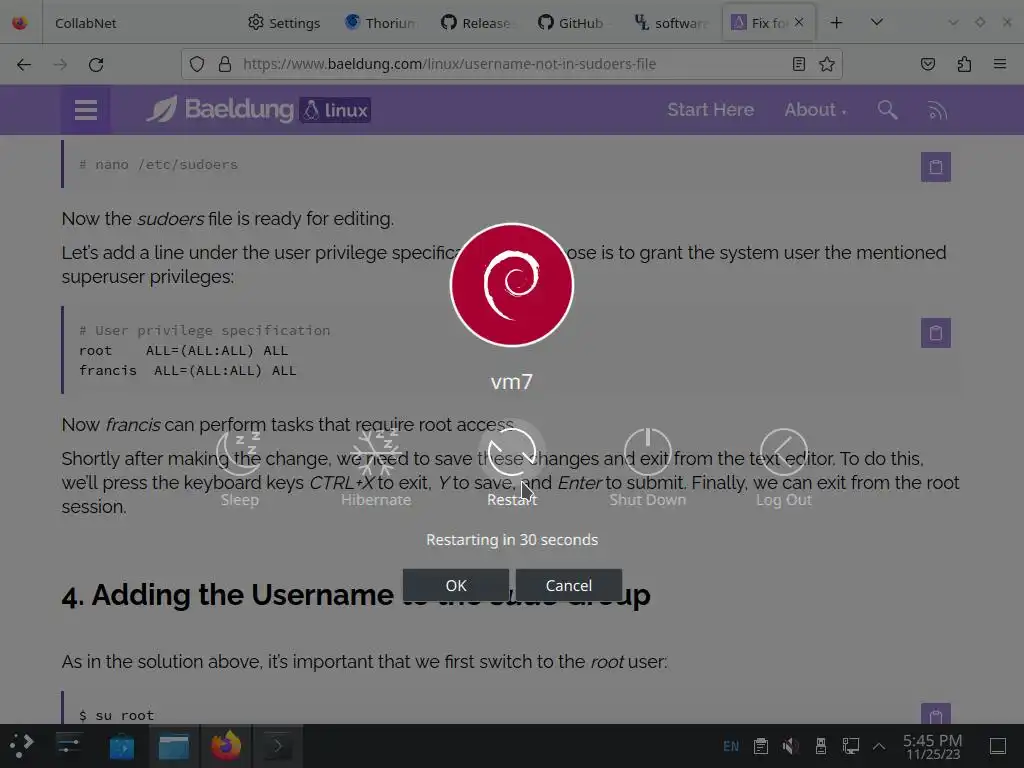Viewport: 1024px width, 768px height.
Task: Click the Shut Down power icon
Action: (648, 452)
